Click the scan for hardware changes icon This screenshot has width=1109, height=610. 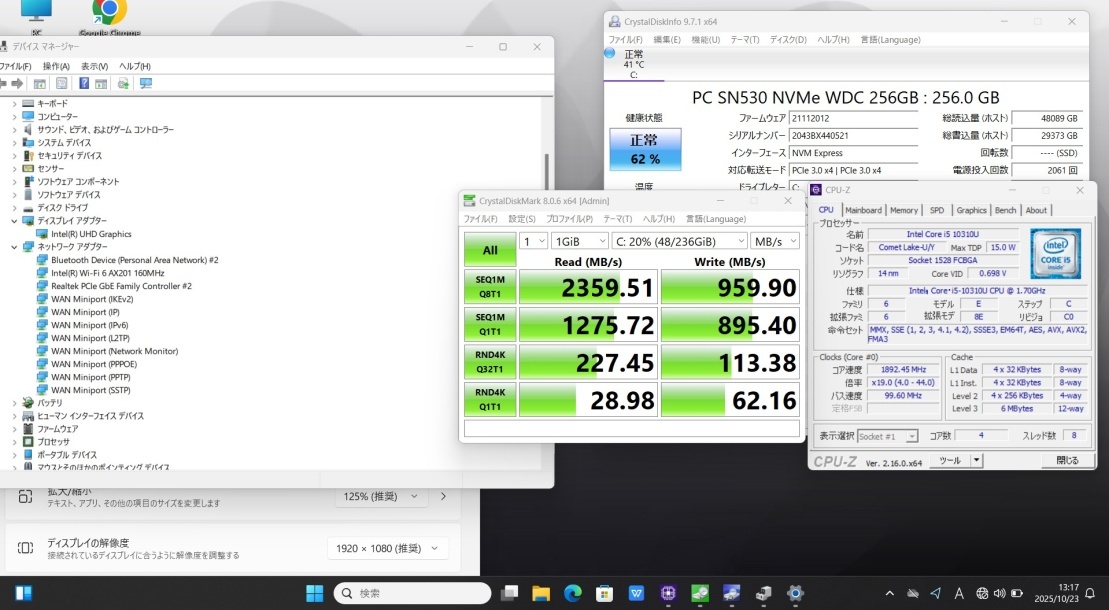click(146, 84)
